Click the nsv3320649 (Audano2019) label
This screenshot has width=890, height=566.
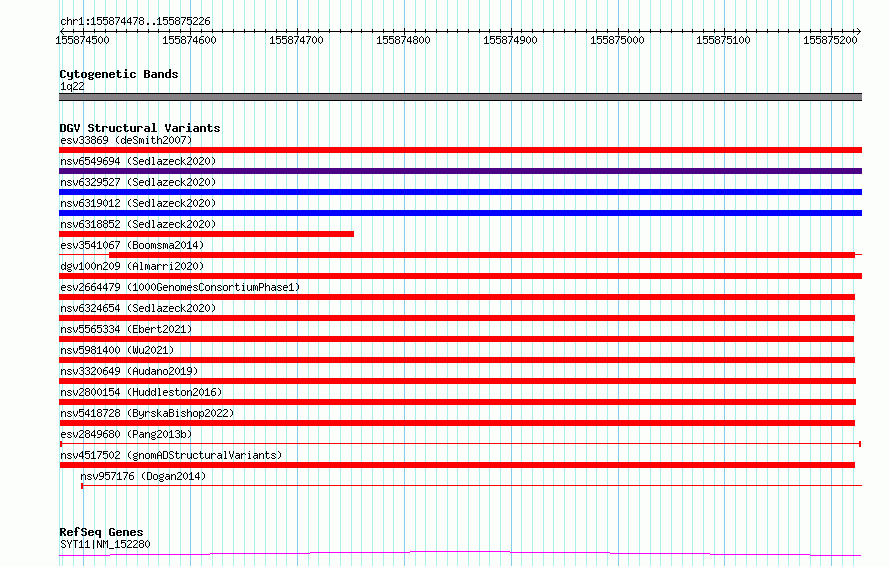tap(129, 371)
